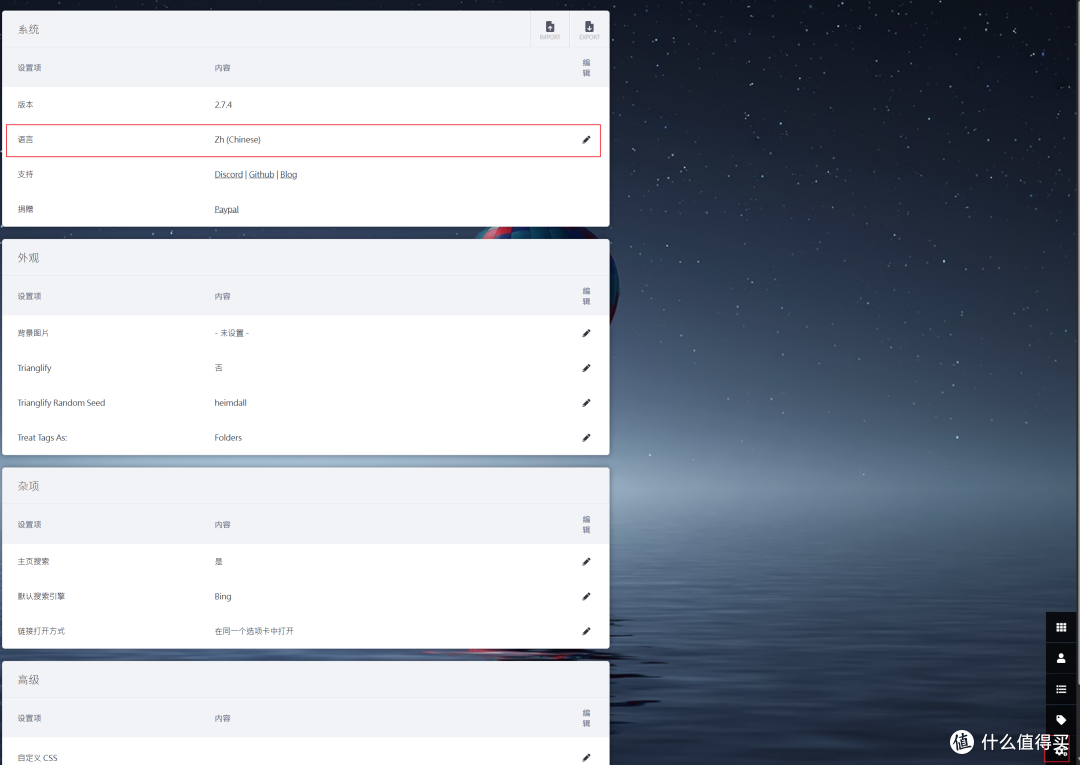This screenshot has height=765, width=1080.
Task: Edit the Treat Tags As pencil icon
Action: coord(586,438)
